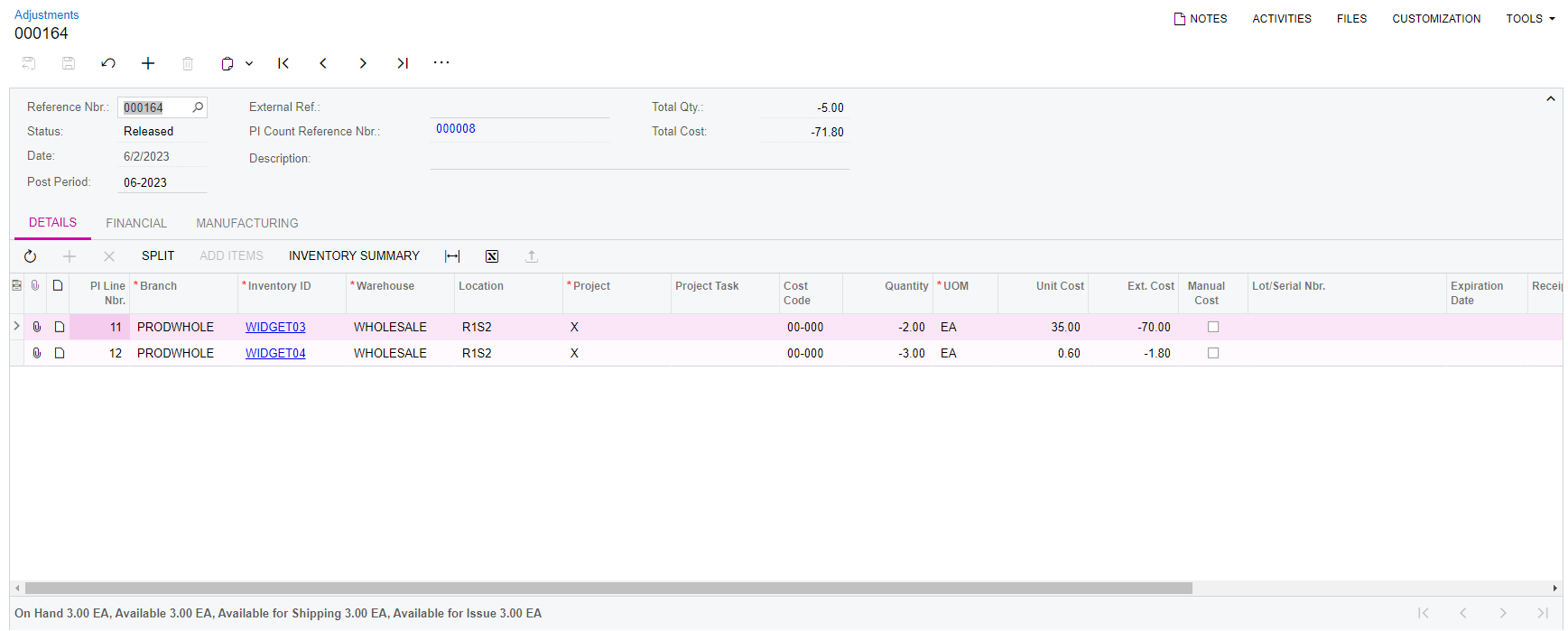The image size is (1568, 631).
Task: Open the note for WIDGET03 row
Action: click(x=60, y=327)
